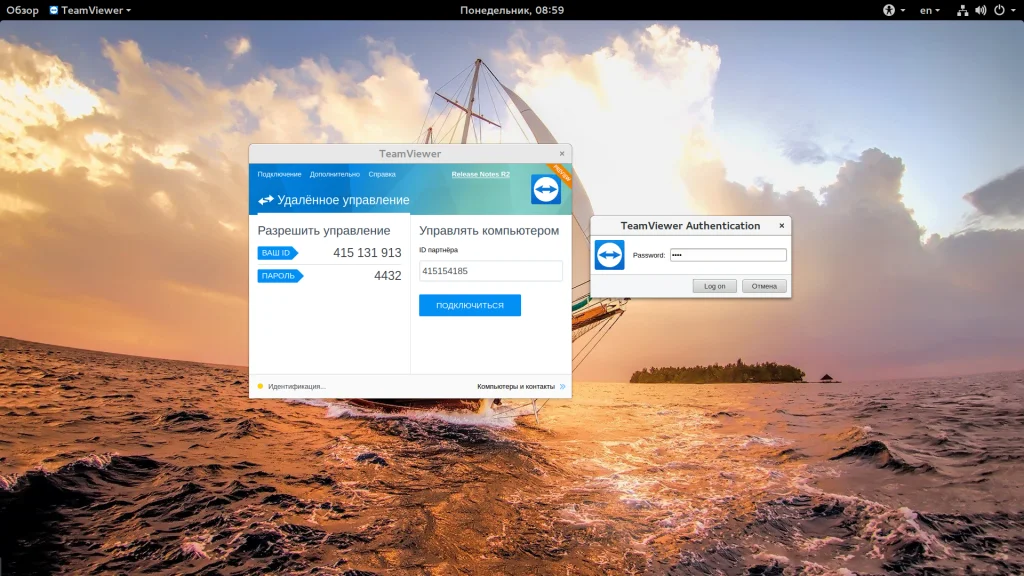The width and height of the screenshot is (1024, 576).
Task: Click the Log on button
Action: coord(714,286)
